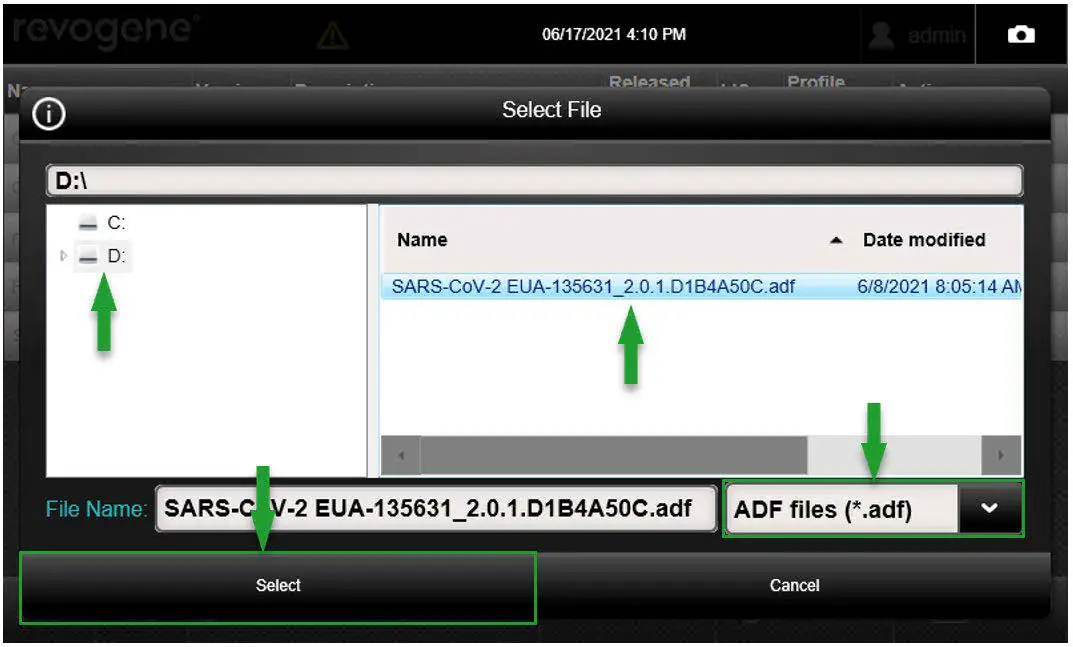Click the information icon on the dialog
The height and width of the screenshot is (647, 1073).
click(x=50, y=111)
